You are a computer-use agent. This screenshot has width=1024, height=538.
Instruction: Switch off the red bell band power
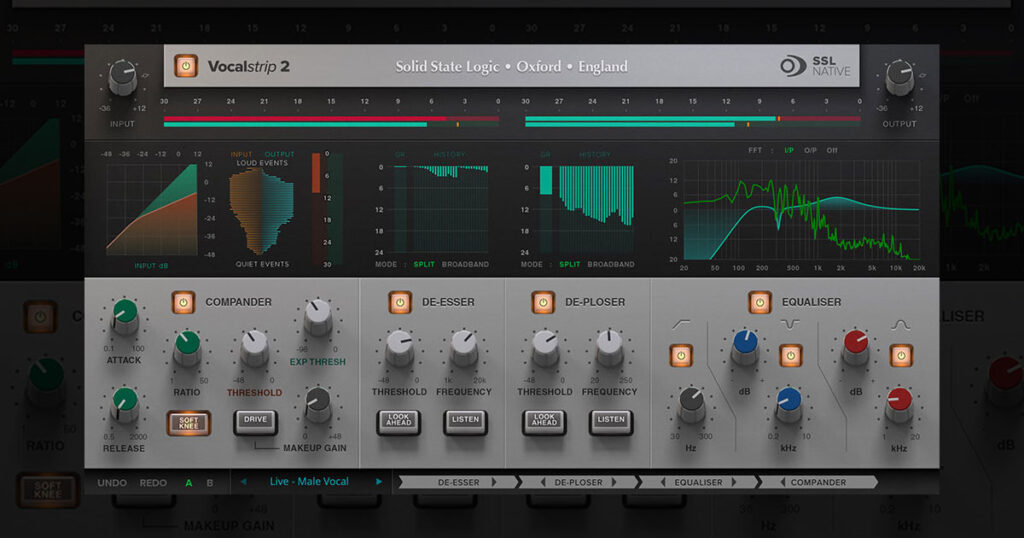(x=901, y=356)
